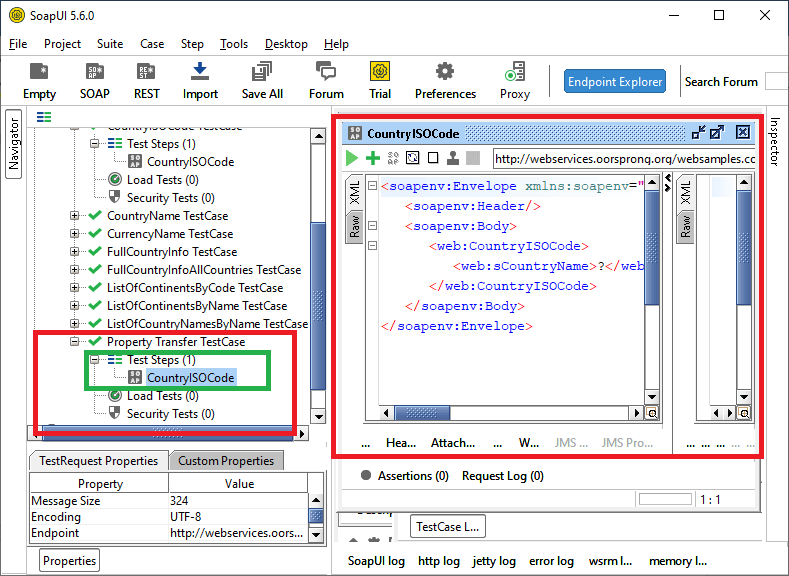The image size is (789, 576).
Task: Collapse the web:CountryISOCode XML fold marker
Action: coord(372,245)
